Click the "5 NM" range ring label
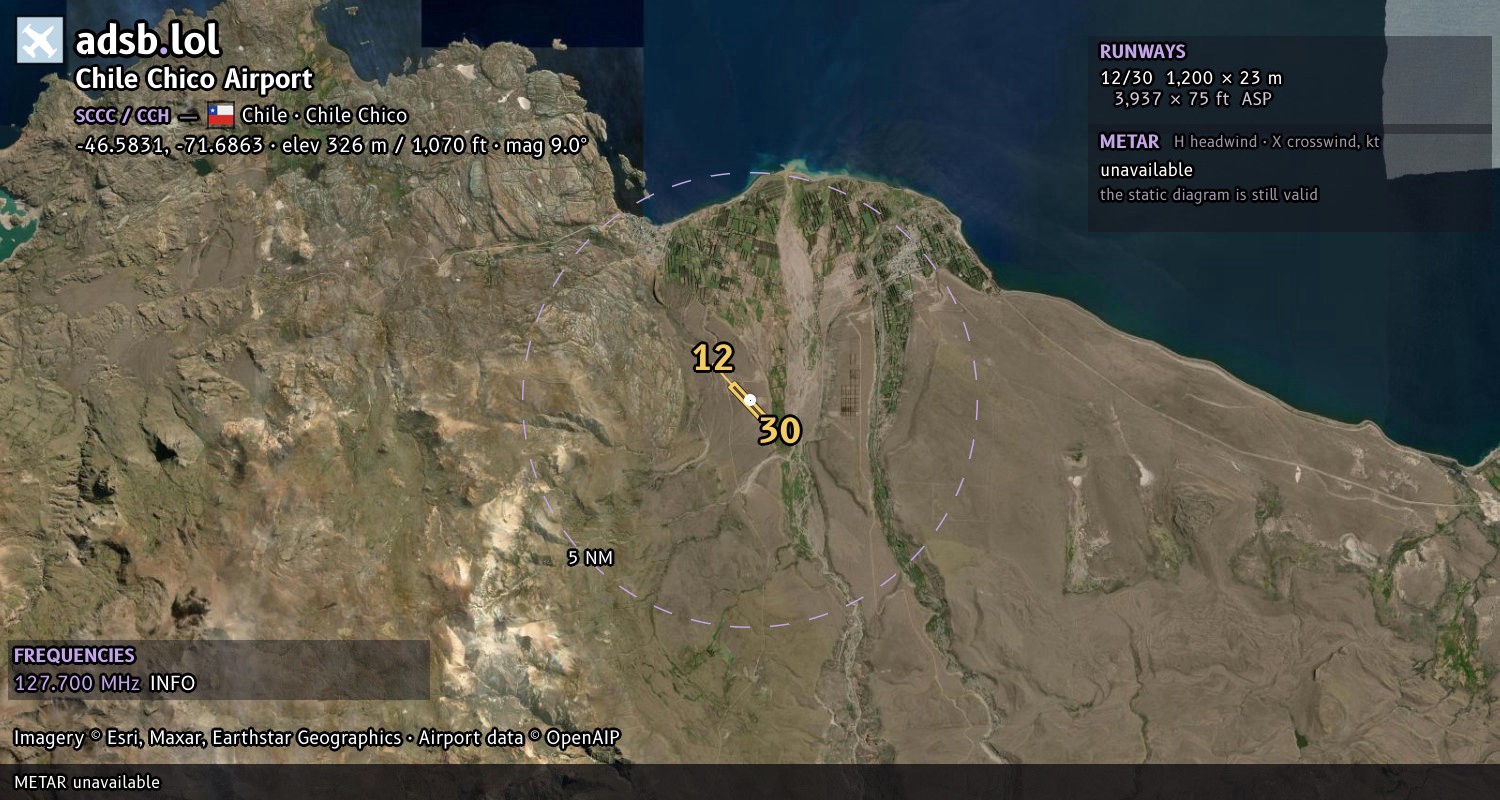This screenshot has height=800, width=1500. click(x=590, y=558)
